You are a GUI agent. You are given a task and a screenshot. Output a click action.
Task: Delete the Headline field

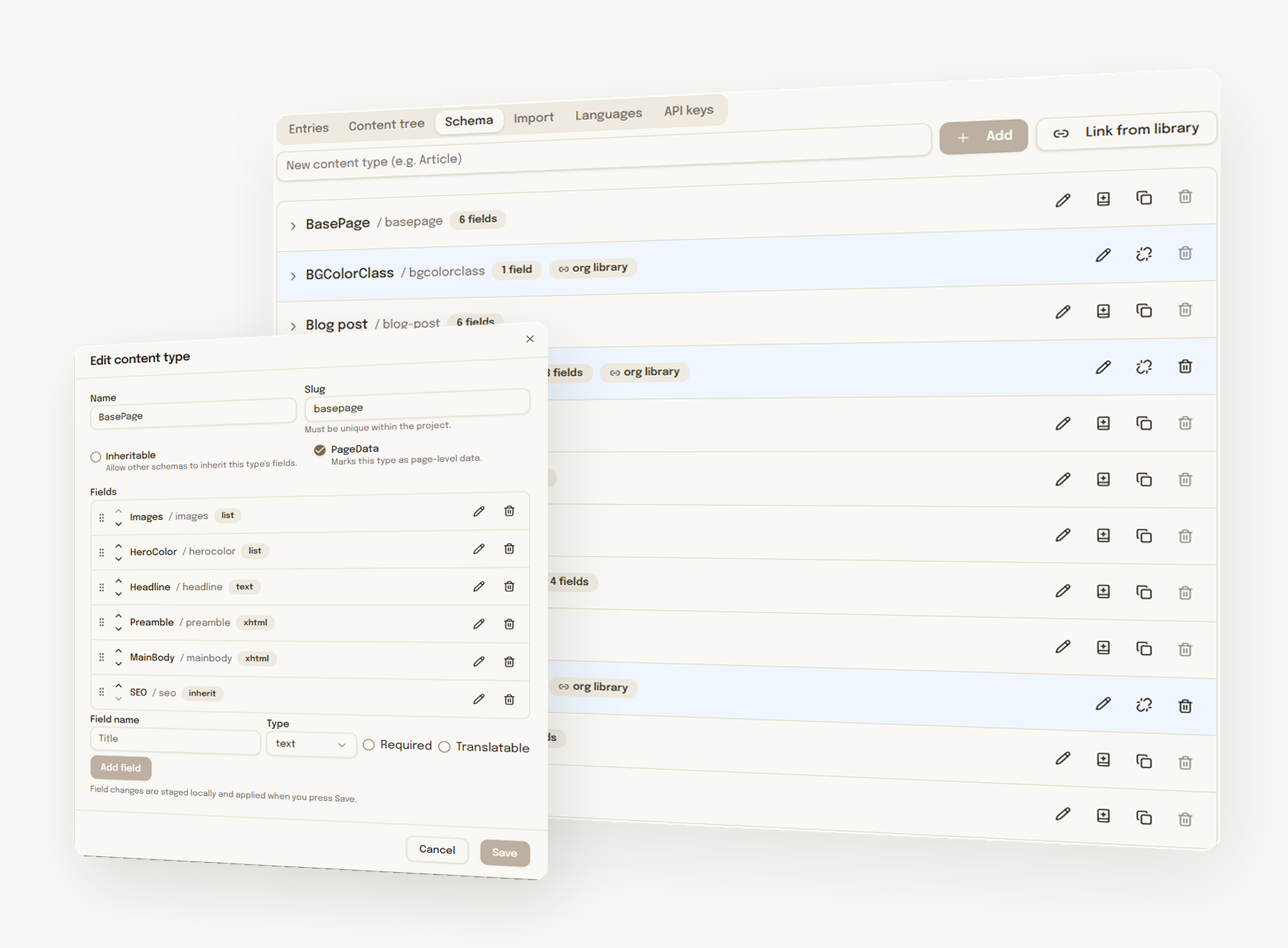tap(509, 586)
